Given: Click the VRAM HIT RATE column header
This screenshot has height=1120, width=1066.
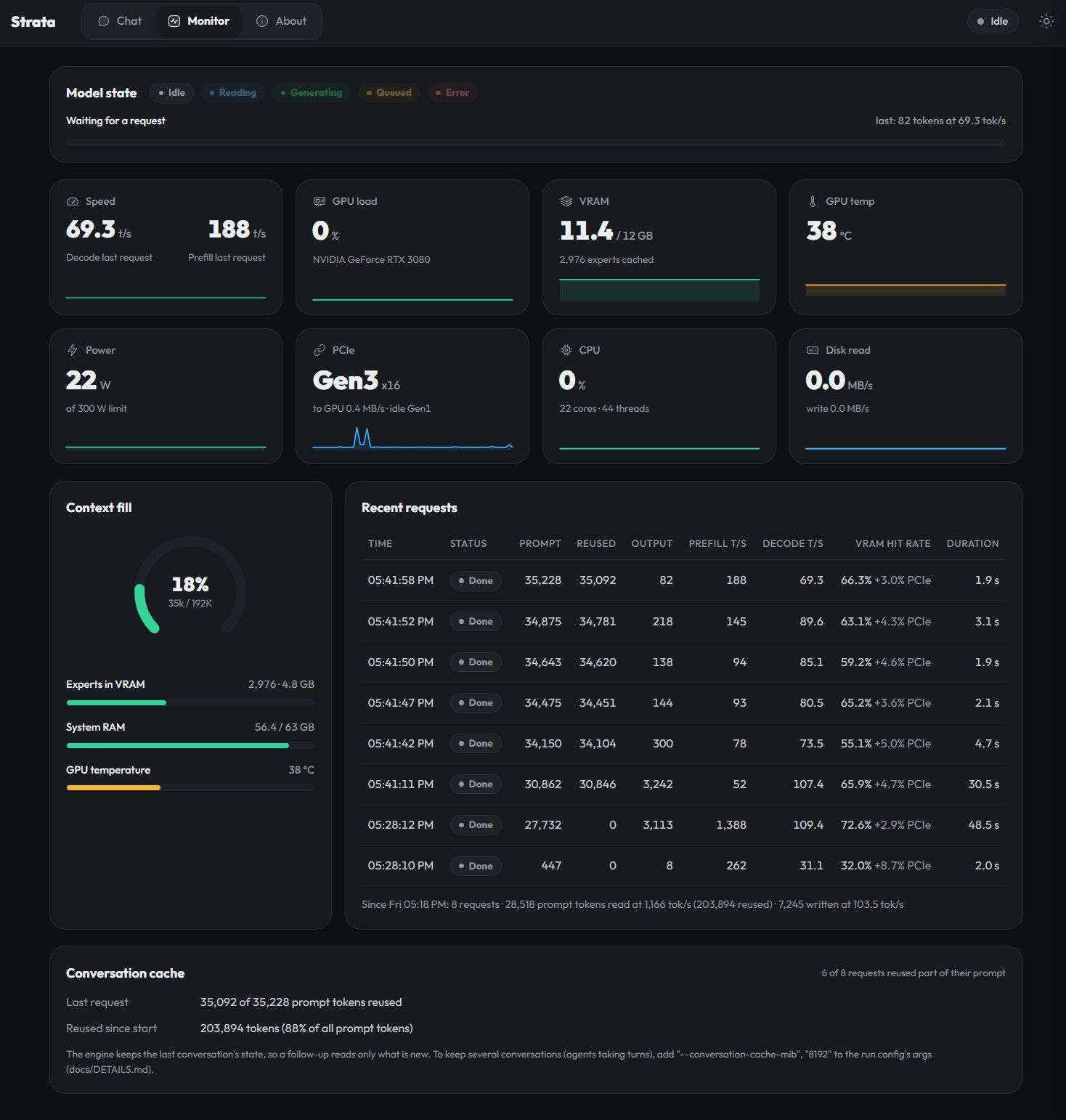Looking at the screenshot, I should coord(892,543).
